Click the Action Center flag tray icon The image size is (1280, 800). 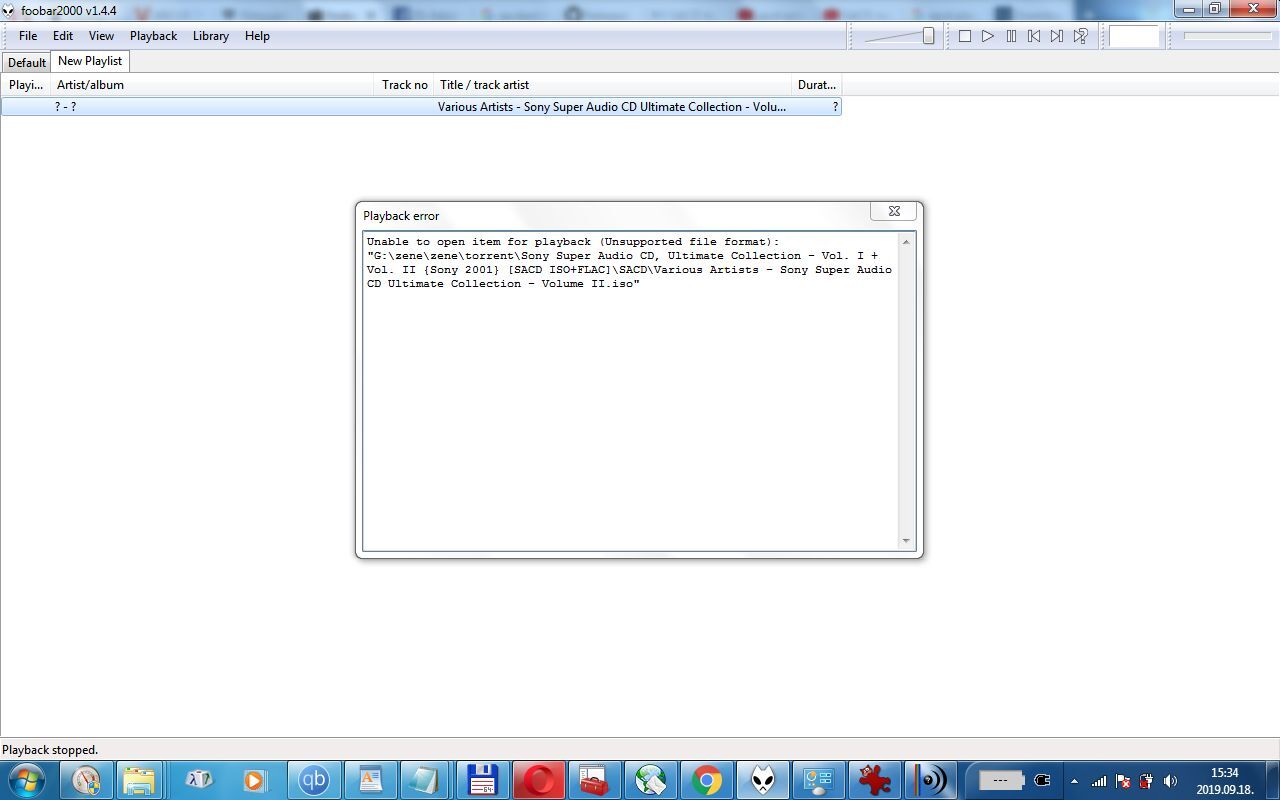pos(1123,781)
